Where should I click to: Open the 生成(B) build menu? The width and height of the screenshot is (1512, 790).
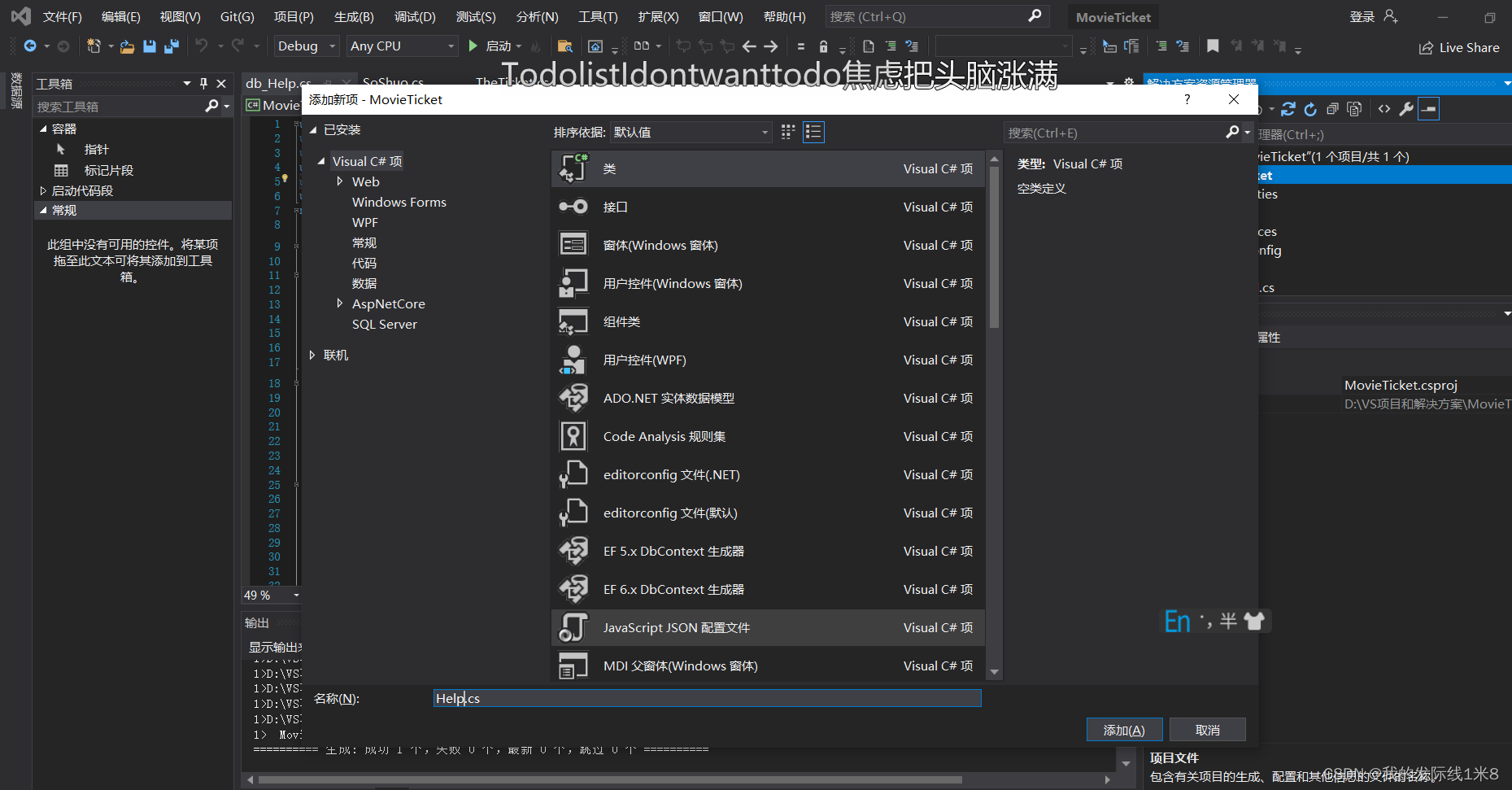tap(354, 16)
